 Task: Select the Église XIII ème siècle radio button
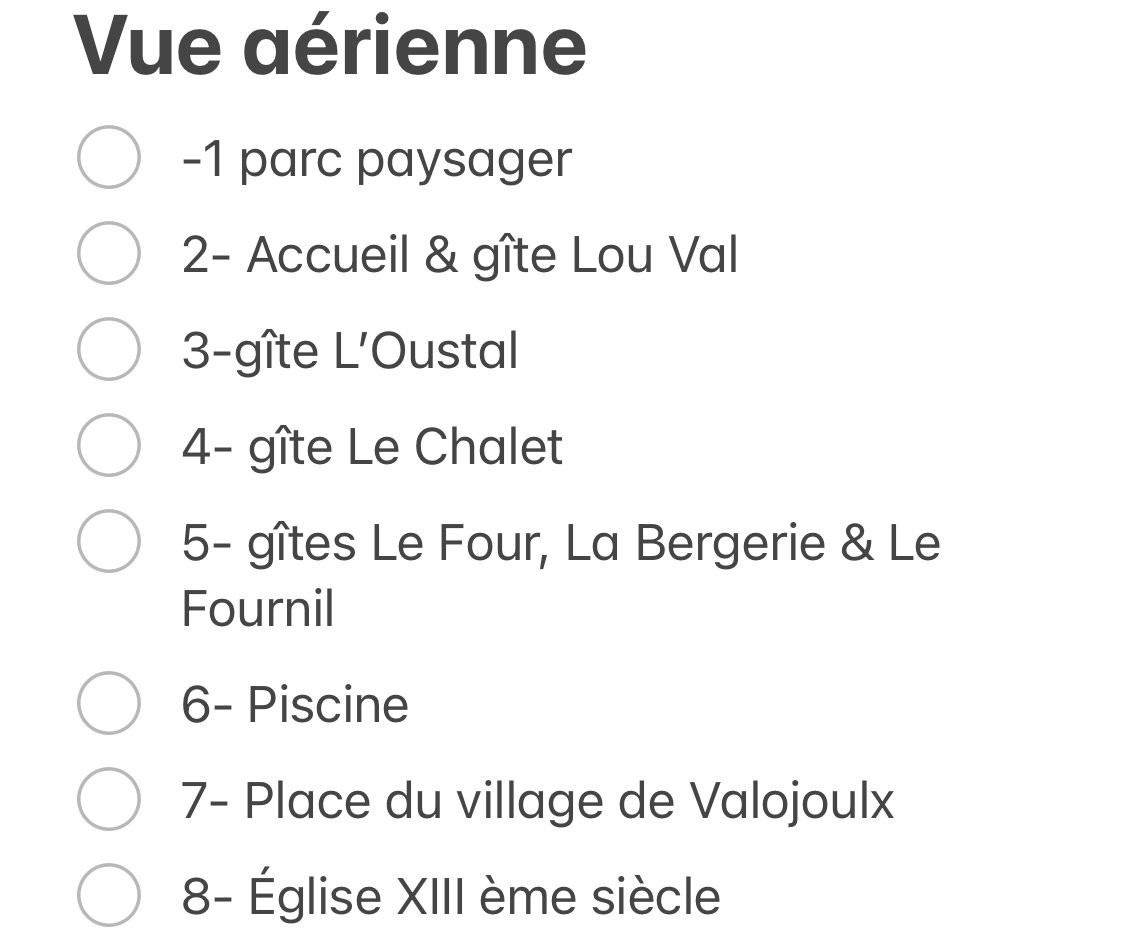108,895
